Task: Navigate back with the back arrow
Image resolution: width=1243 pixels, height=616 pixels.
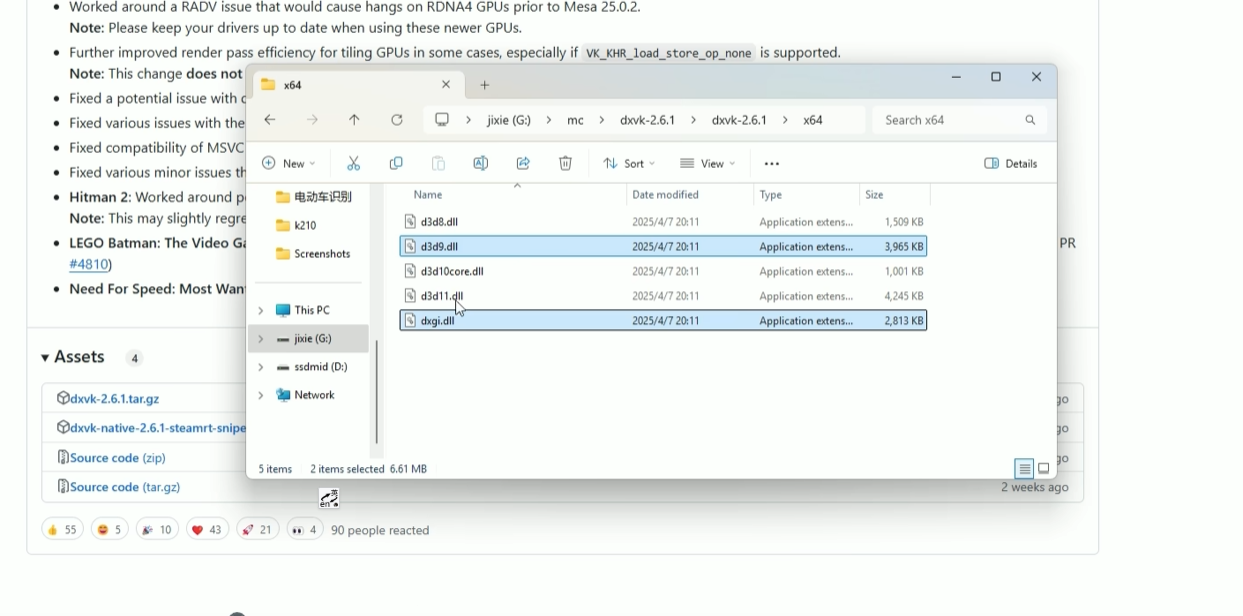Action: [x=270, y=120]
